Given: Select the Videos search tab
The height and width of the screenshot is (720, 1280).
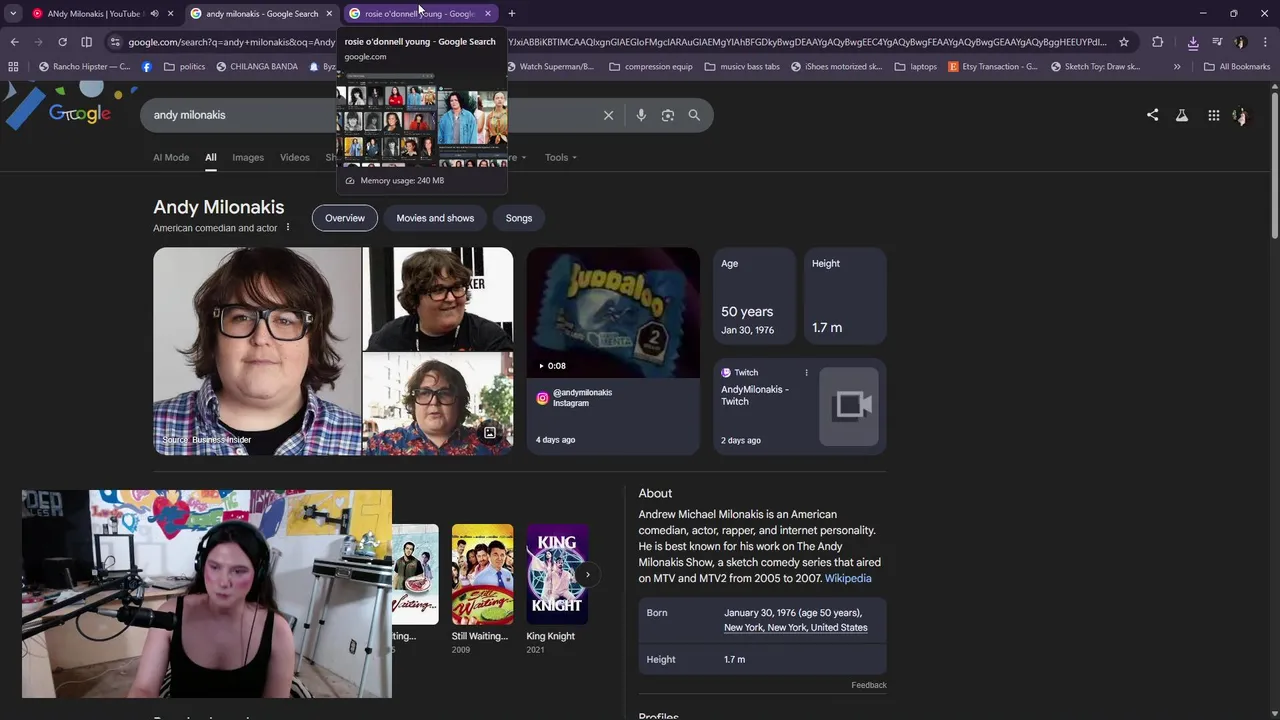Looking at the screenshot, I should [295, 157].
